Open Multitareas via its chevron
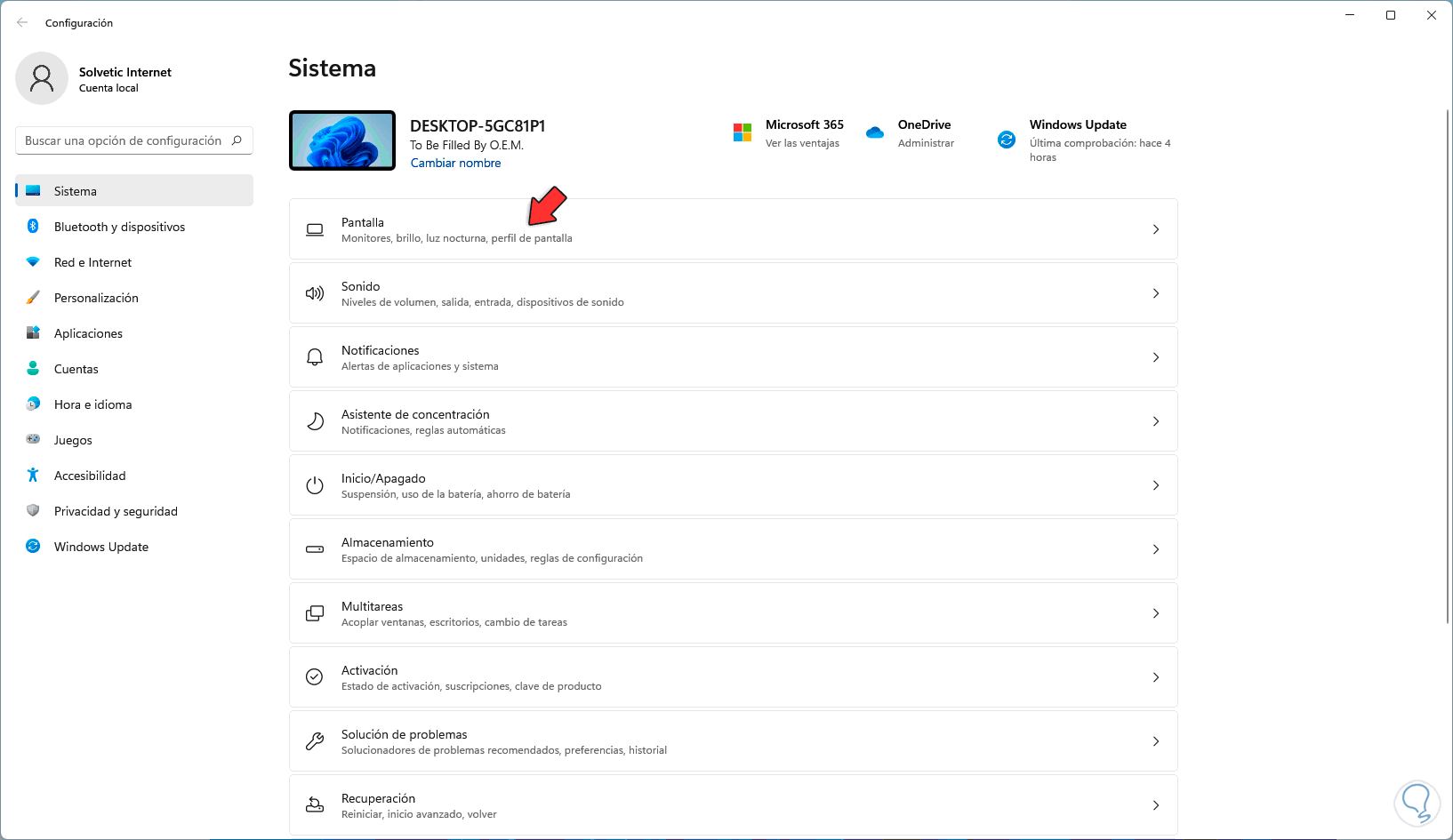The width and height of the screenshot is (1453, 840). [1156, 613]
